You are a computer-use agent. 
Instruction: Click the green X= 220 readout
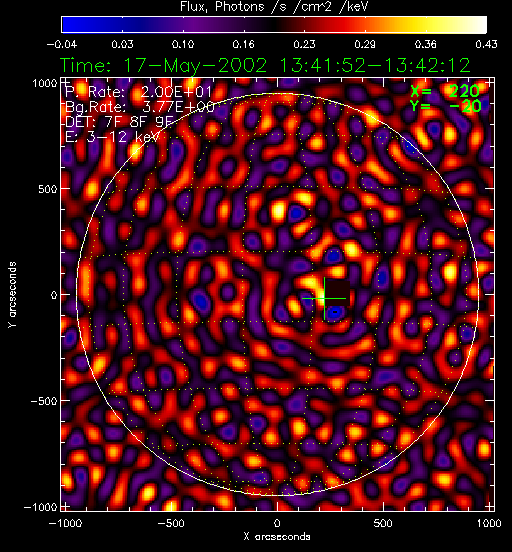(445, 92)
